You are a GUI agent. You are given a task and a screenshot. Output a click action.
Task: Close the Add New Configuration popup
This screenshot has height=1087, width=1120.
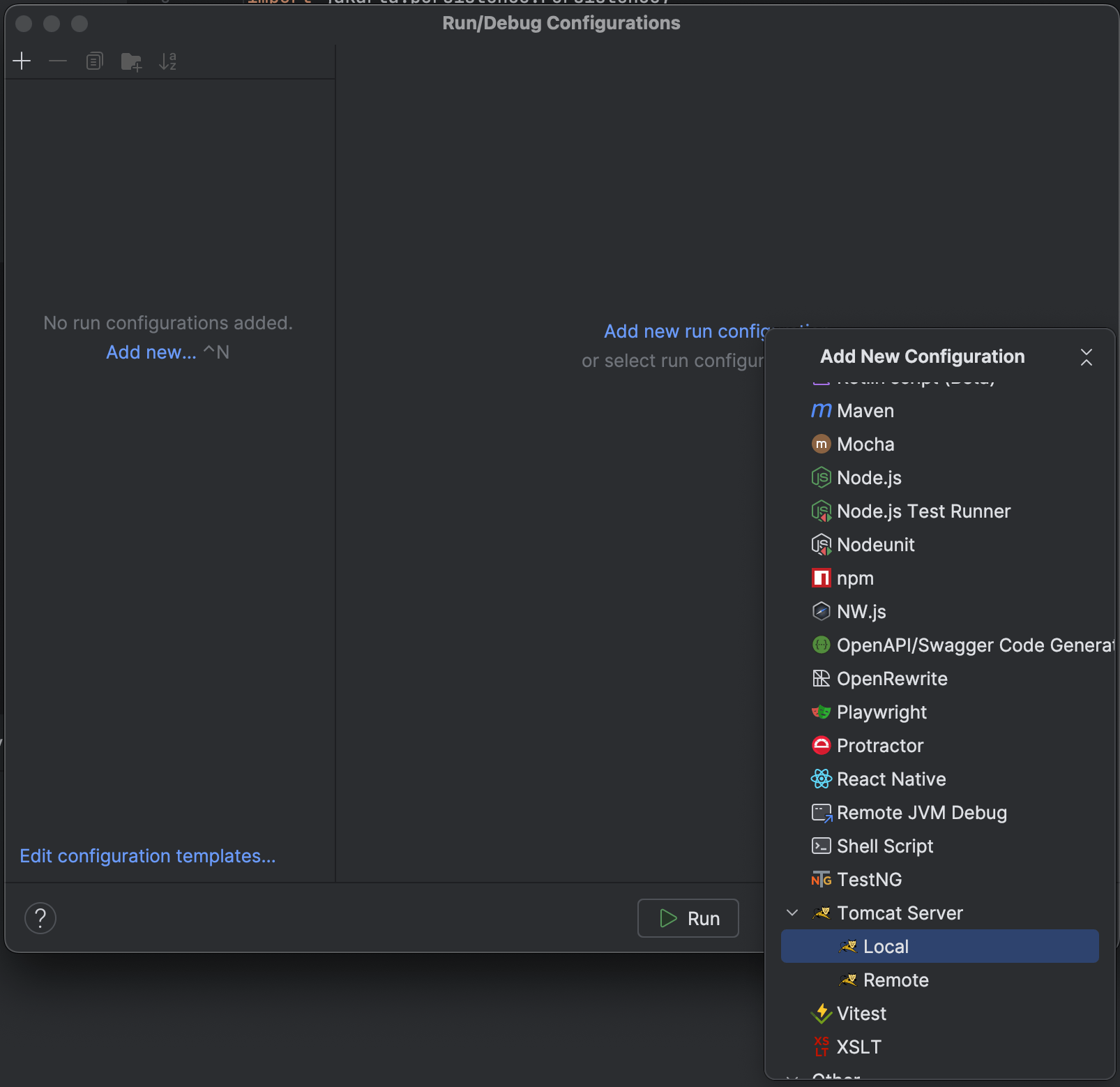[x=1086, y=357]
